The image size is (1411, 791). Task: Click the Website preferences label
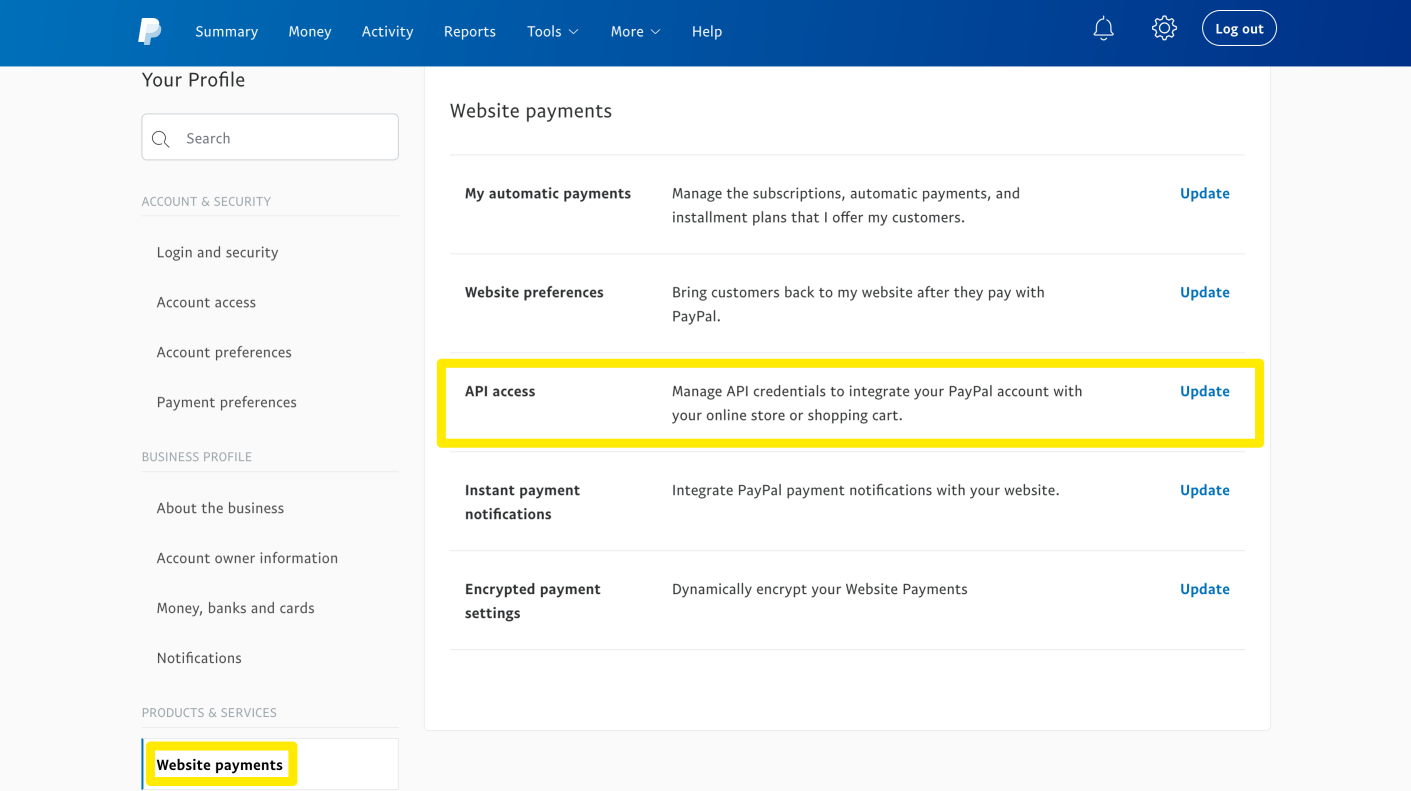click(534, 292)
